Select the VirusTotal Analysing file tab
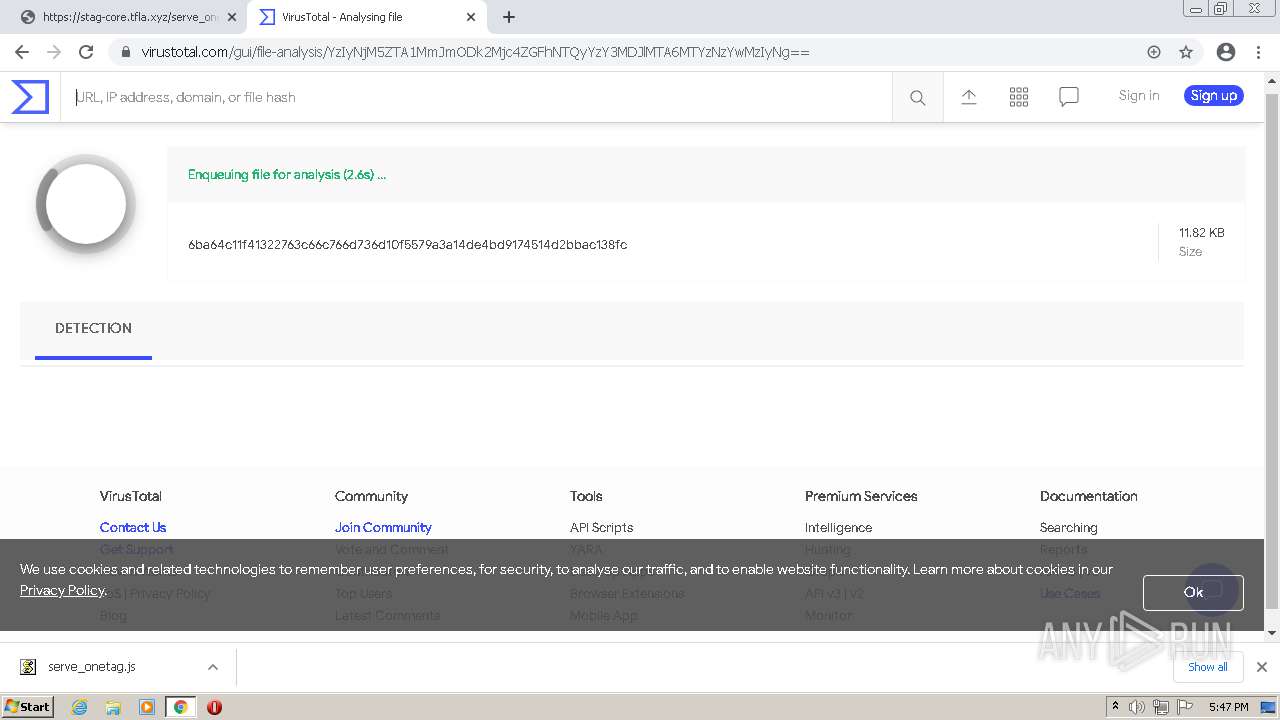1280x720 pixels. pos(366,17)
